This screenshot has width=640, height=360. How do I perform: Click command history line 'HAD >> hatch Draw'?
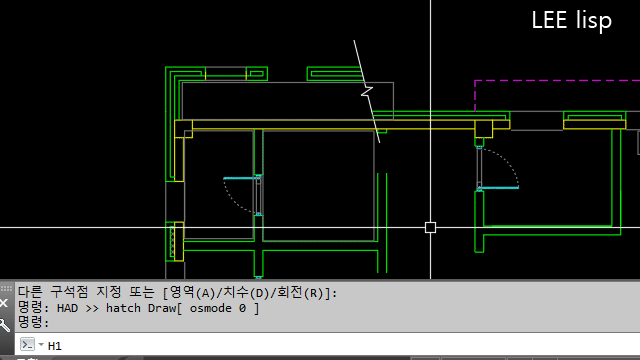[x=139, y=308]
